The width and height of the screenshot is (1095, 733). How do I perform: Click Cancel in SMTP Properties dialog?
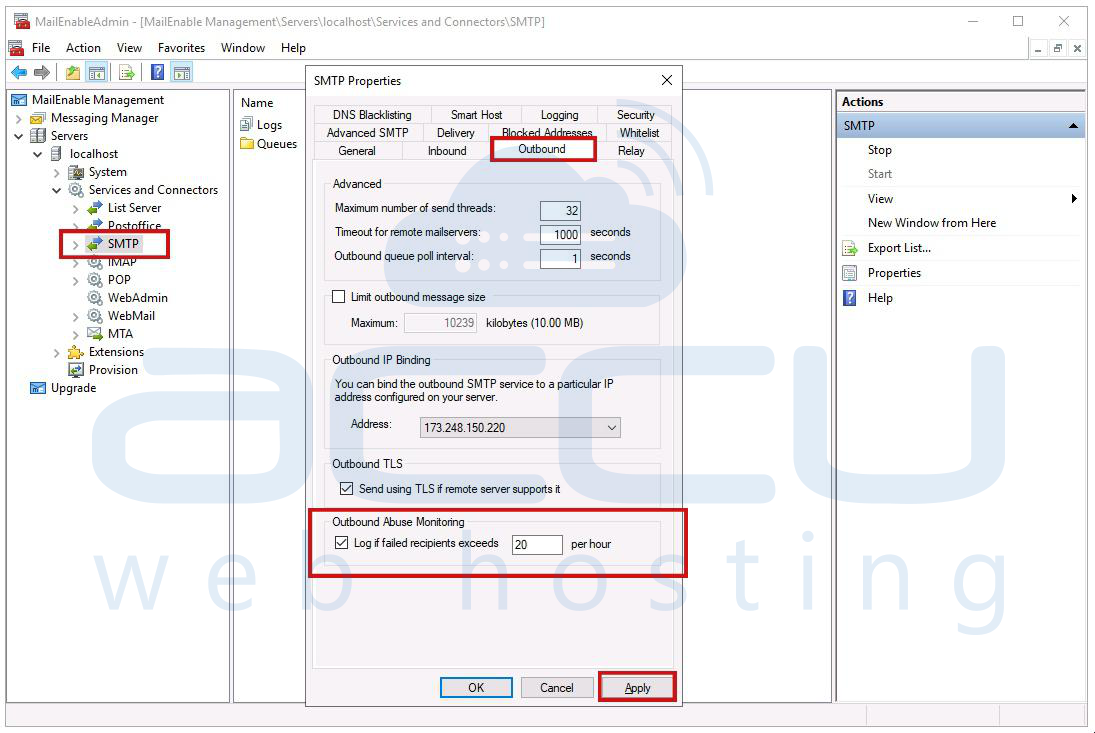click(x=557, y=688)
